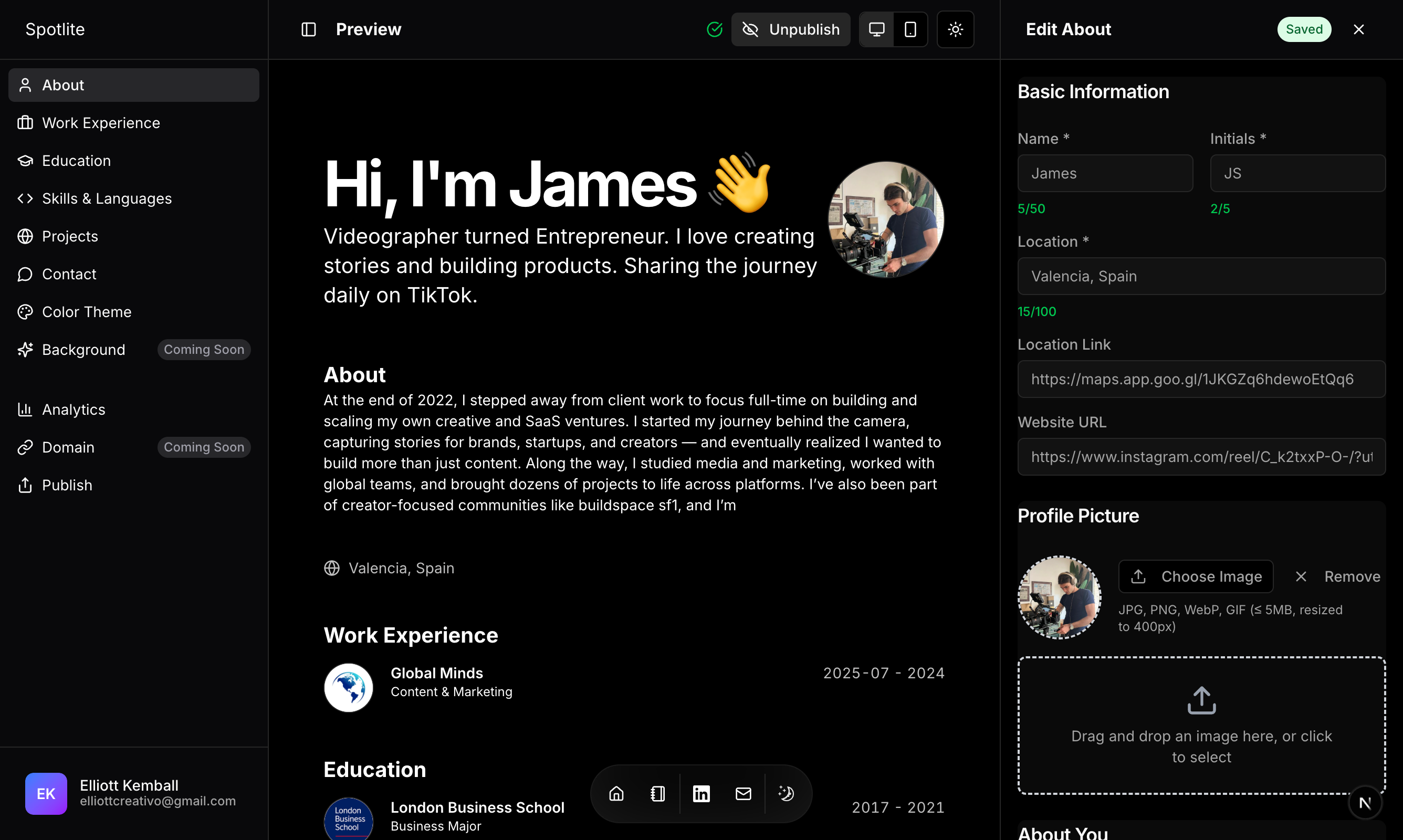The height and width of the screenshot is (840, 1403).
Task: Click the notebook icon in dock
Action: (x=657, y=794)
